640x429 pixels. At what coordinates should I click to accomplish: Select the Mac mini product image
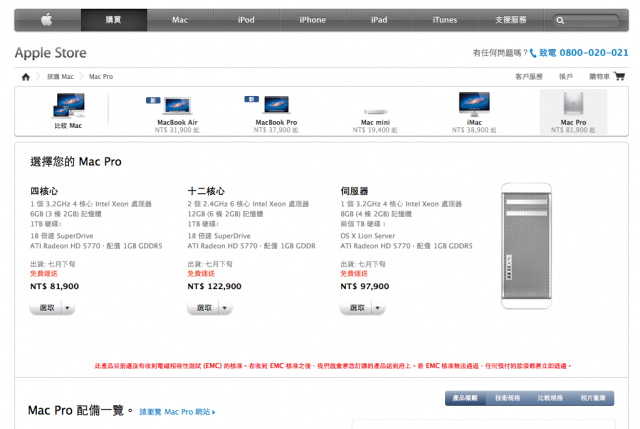point(376,111)
